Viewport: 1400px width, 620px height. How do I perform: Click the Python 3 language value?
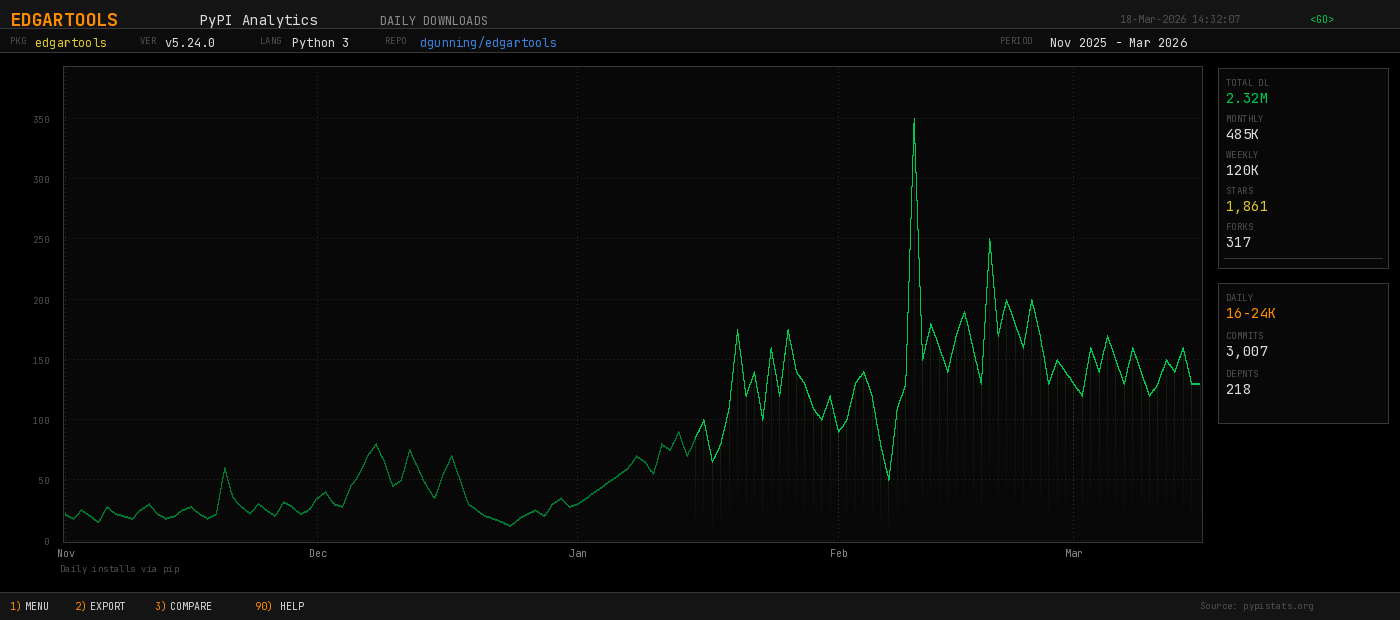coord(320,43)
